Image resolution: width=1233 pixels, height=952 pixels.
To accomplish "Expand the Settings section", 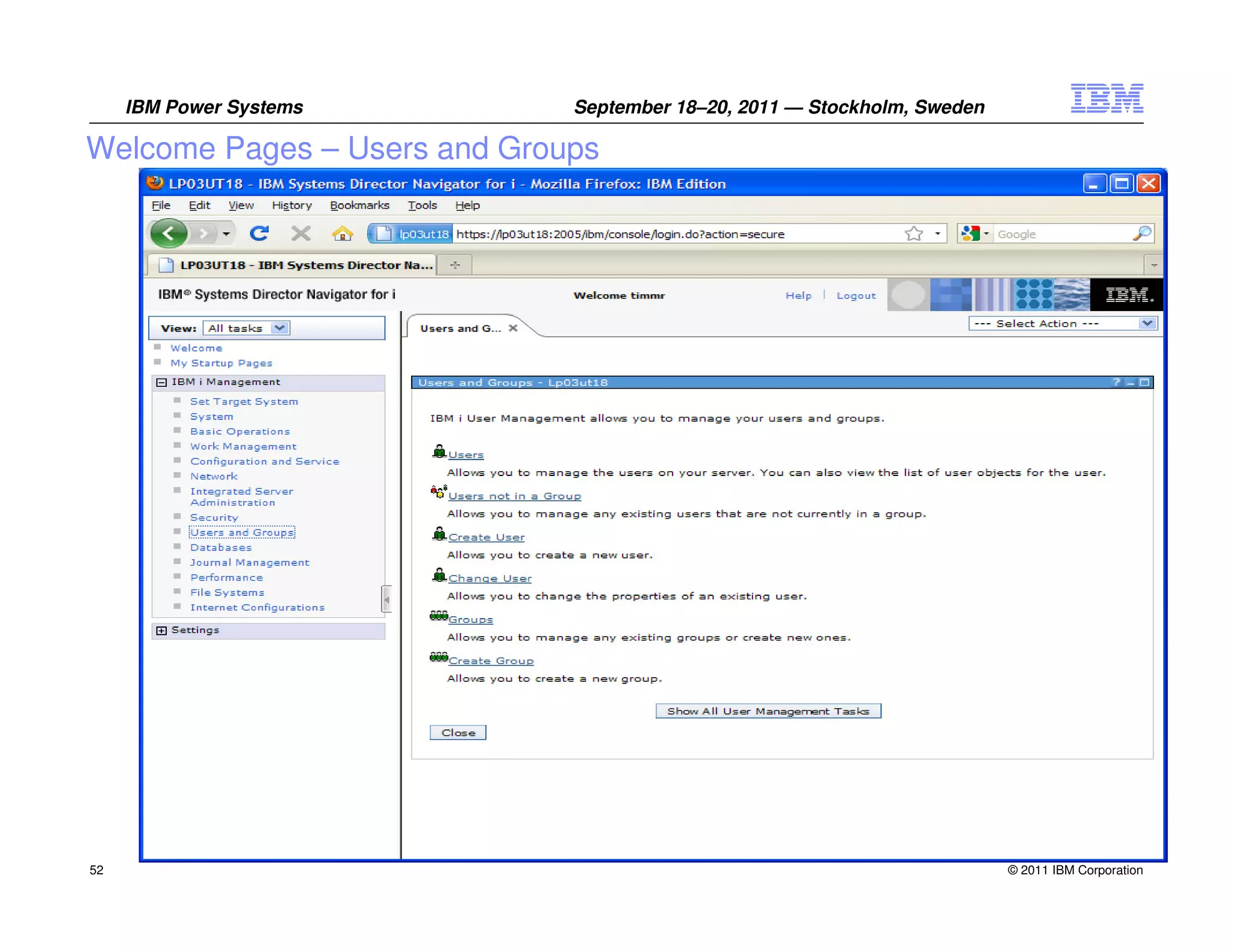I will 161,630.
